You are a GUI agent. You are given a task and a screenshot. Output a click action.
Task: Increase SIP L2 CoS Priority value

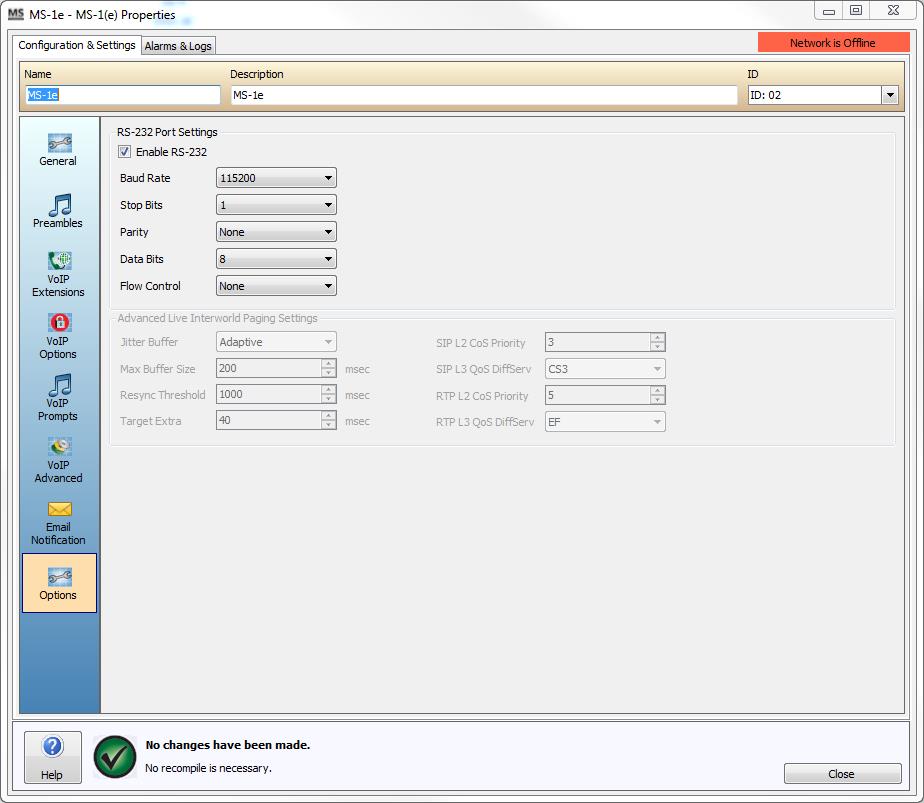(658, 338)
